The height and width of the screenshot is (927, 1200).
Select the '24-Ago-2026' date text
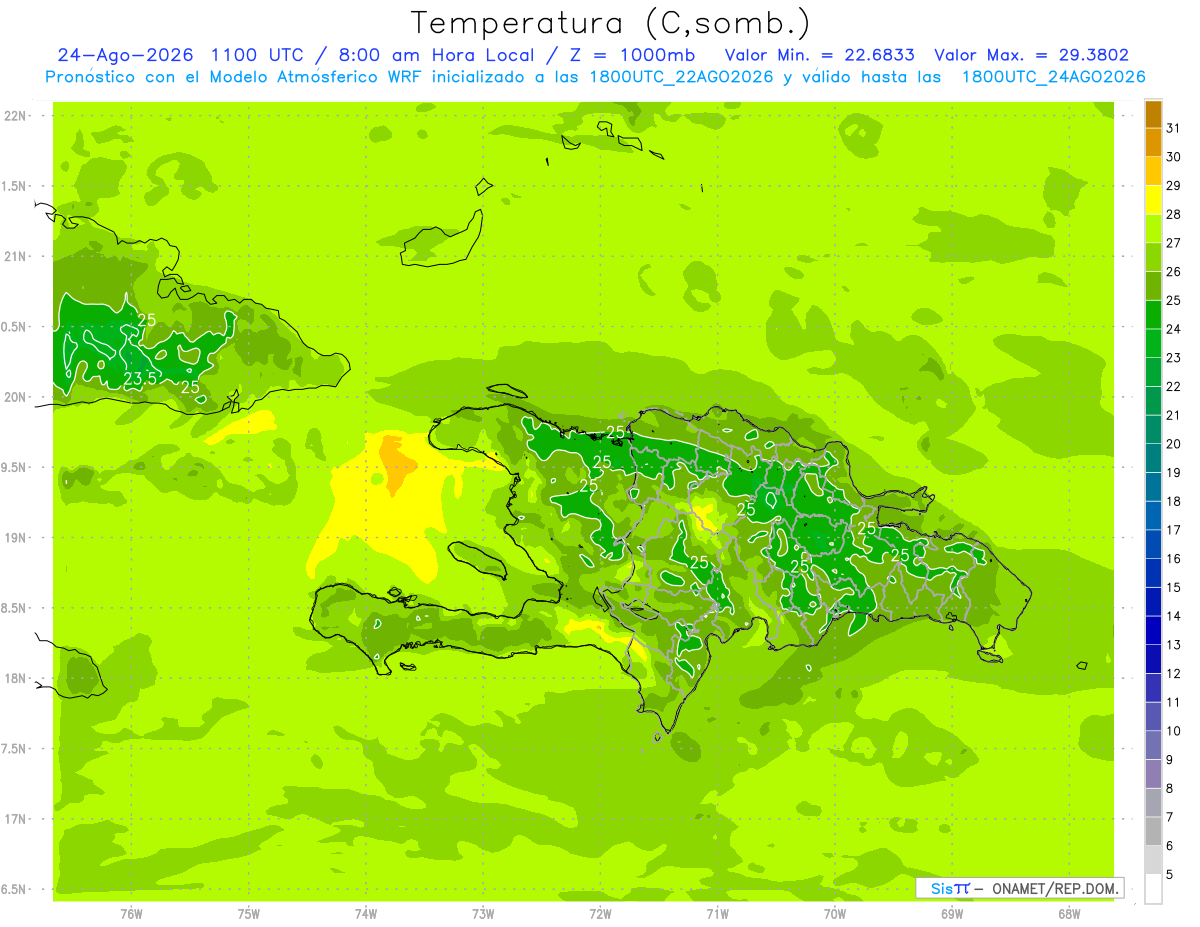(x=126, y=55)
